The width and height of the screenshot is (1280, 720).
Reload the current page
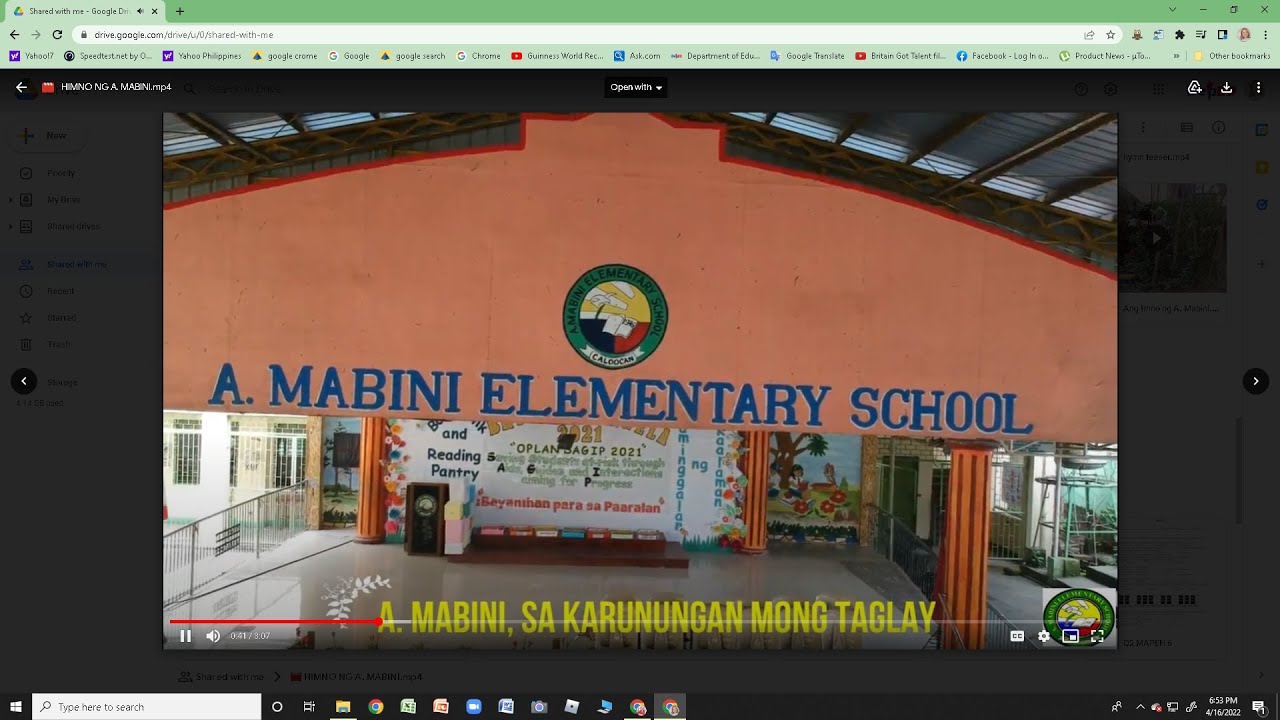coord(58,34)
